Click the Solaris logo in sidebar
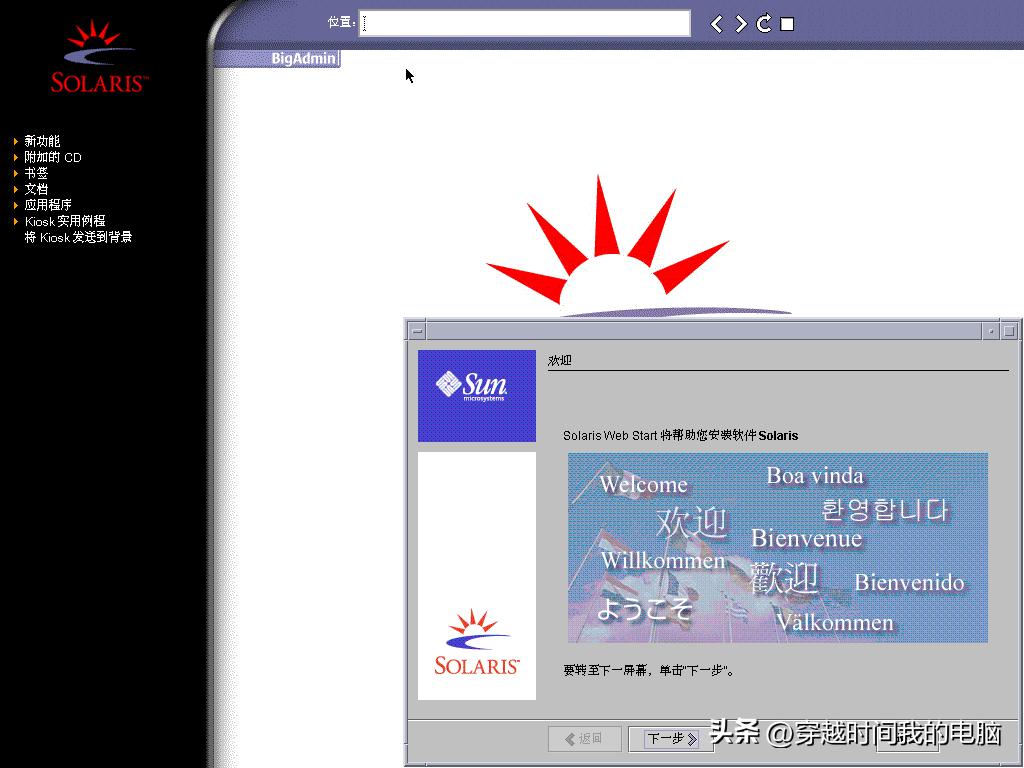Screen dimensions: 1024x768 99,56
